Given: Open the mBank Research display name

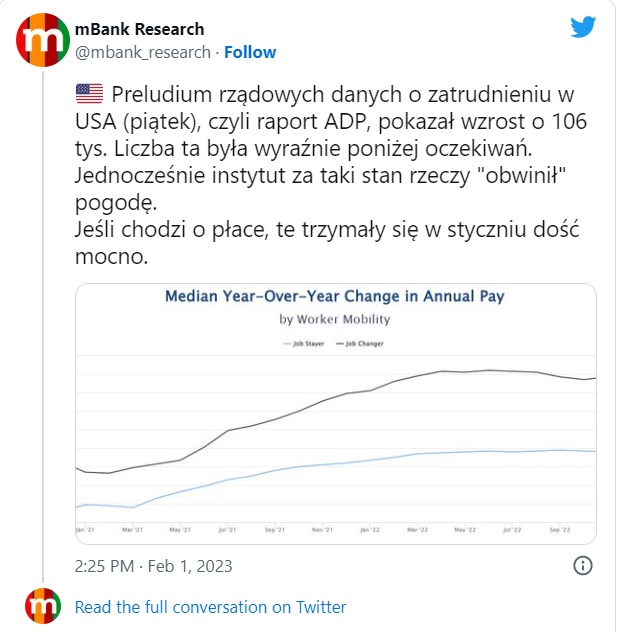Looking at the screenshot, I should tap(139, 29).
